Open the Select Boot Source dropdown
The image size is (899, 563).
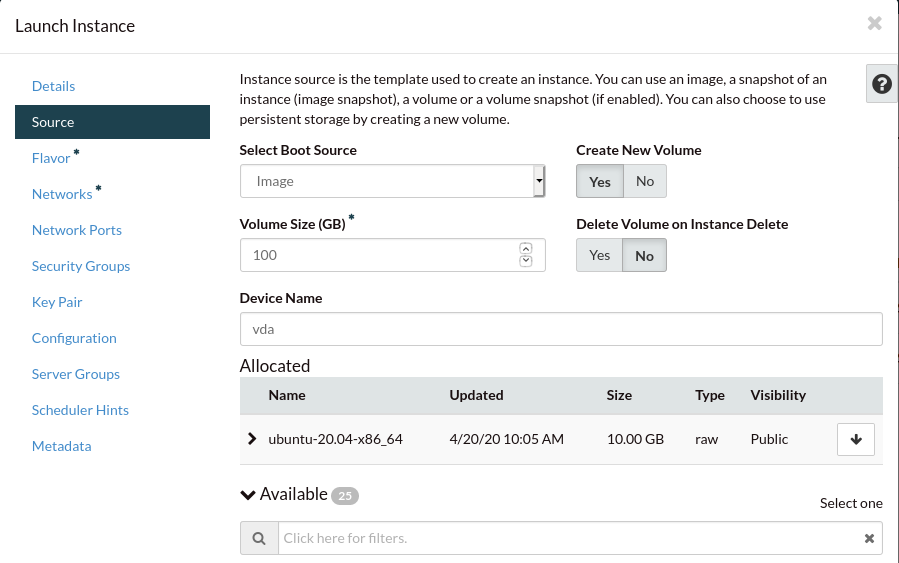click(392, 182)
